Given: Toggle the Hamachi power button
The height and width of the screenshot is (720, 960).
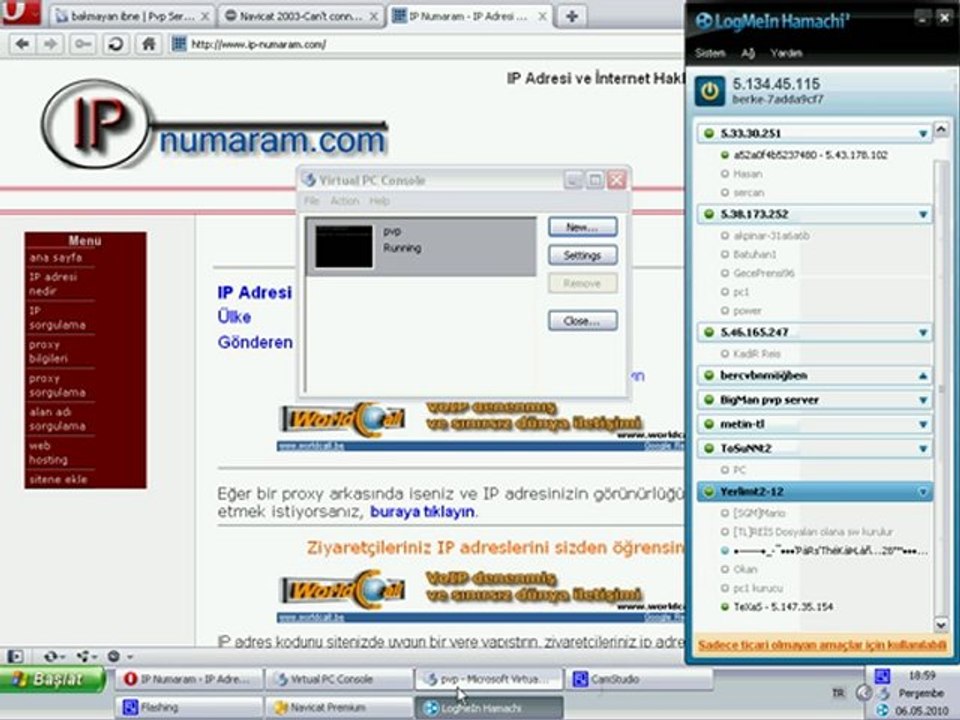Looking at the screenshot, I should click(x=710, y=91).
